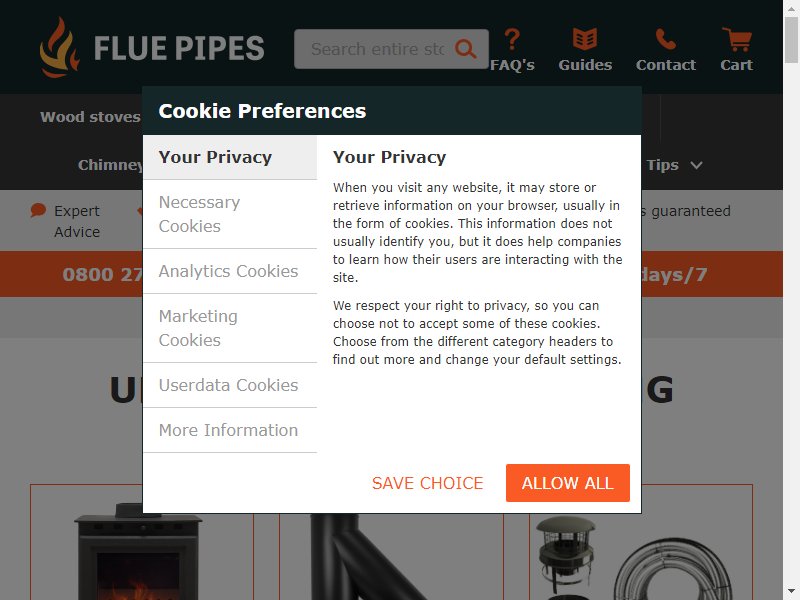Viewport: 800px width, 600px height.
Task: Click the search magnifier icon
Action: [465, 49]
